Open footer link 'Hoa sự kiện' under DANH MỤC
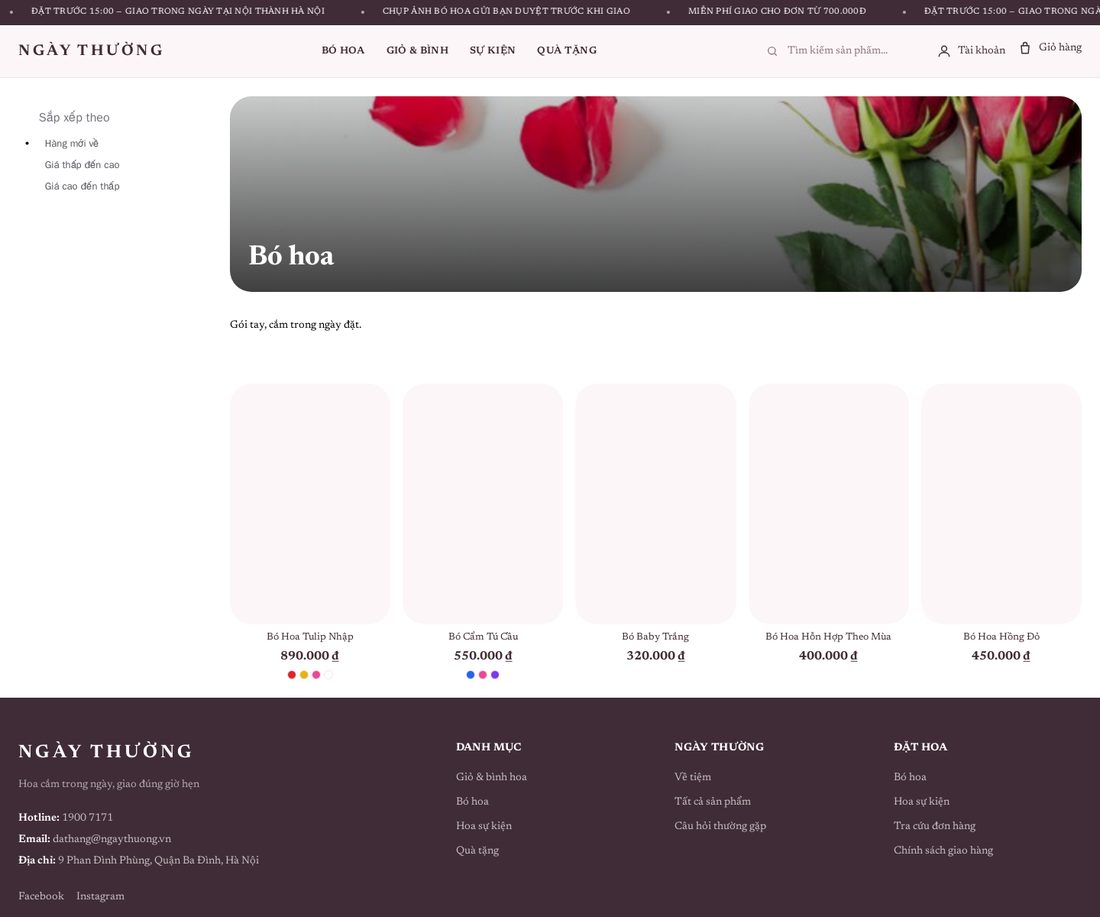Viewport: 1100px width, 917px height. 484,826
